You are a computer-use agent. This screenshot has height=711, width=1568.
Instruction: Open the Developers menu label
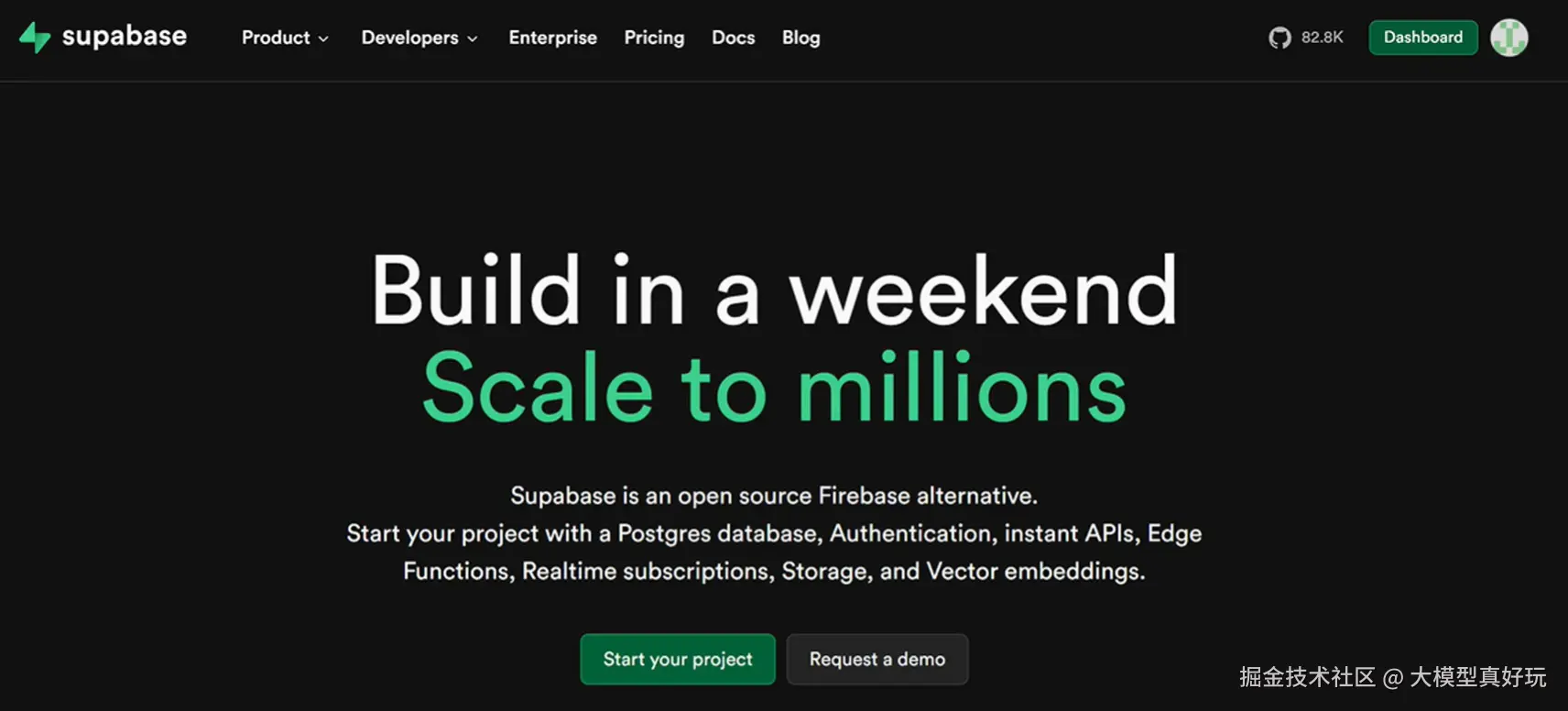point(409,38)
